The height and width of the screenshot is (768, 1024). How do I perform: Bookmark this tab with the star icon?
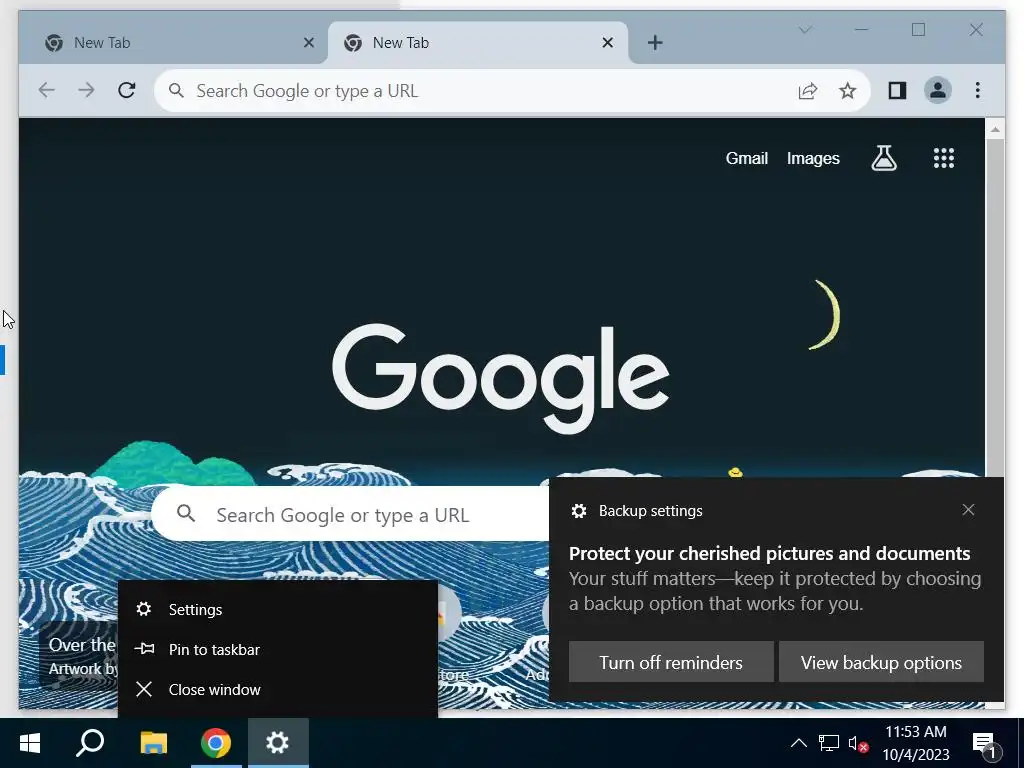click(848, 91)
